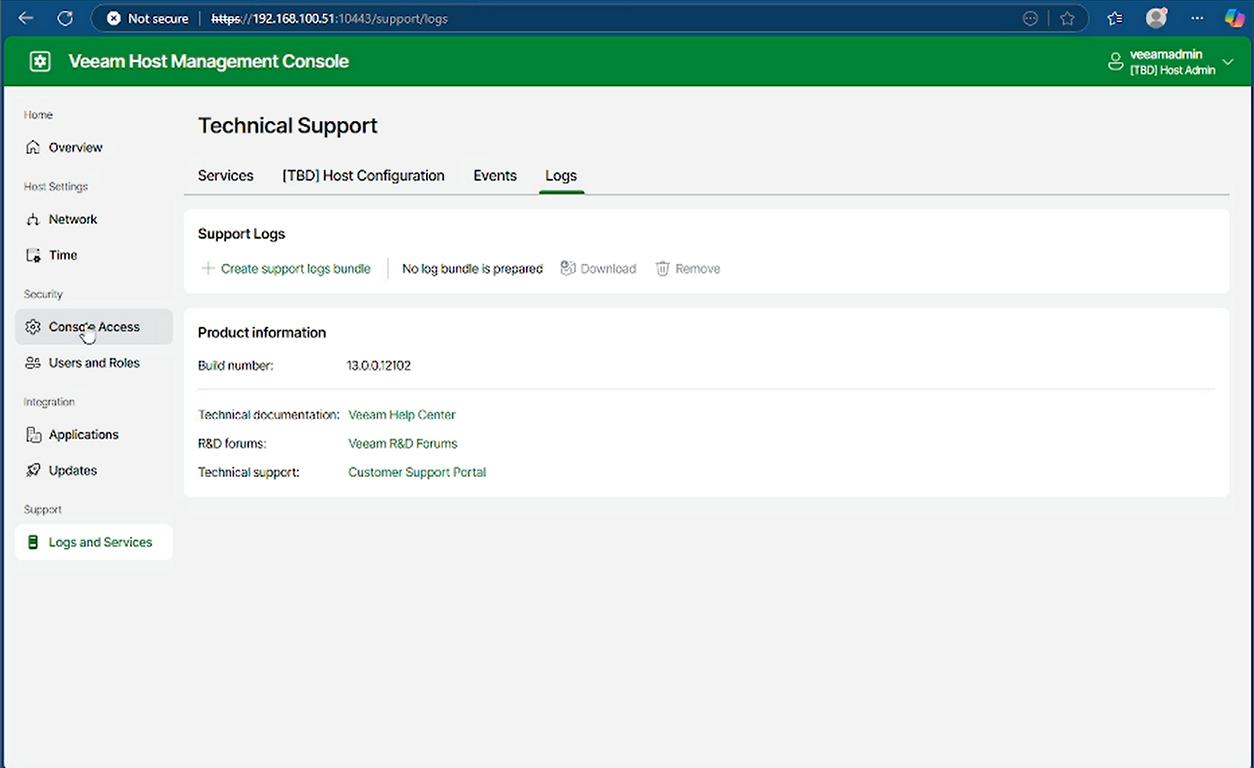
Task: Switch to the Services tab
Action: [x=225, y=175]
